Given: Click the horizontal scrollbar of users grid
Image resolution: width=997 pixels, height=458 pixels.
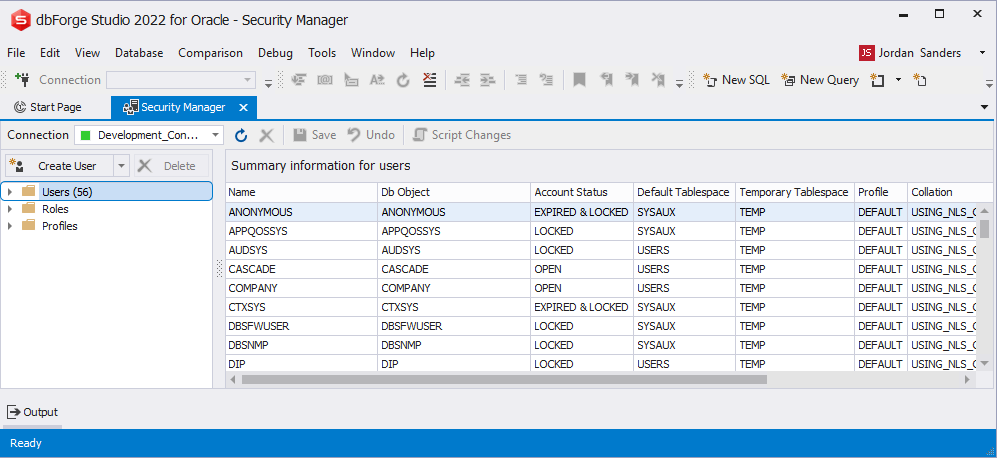Looking at the screenshot, I should coord(504,379).
